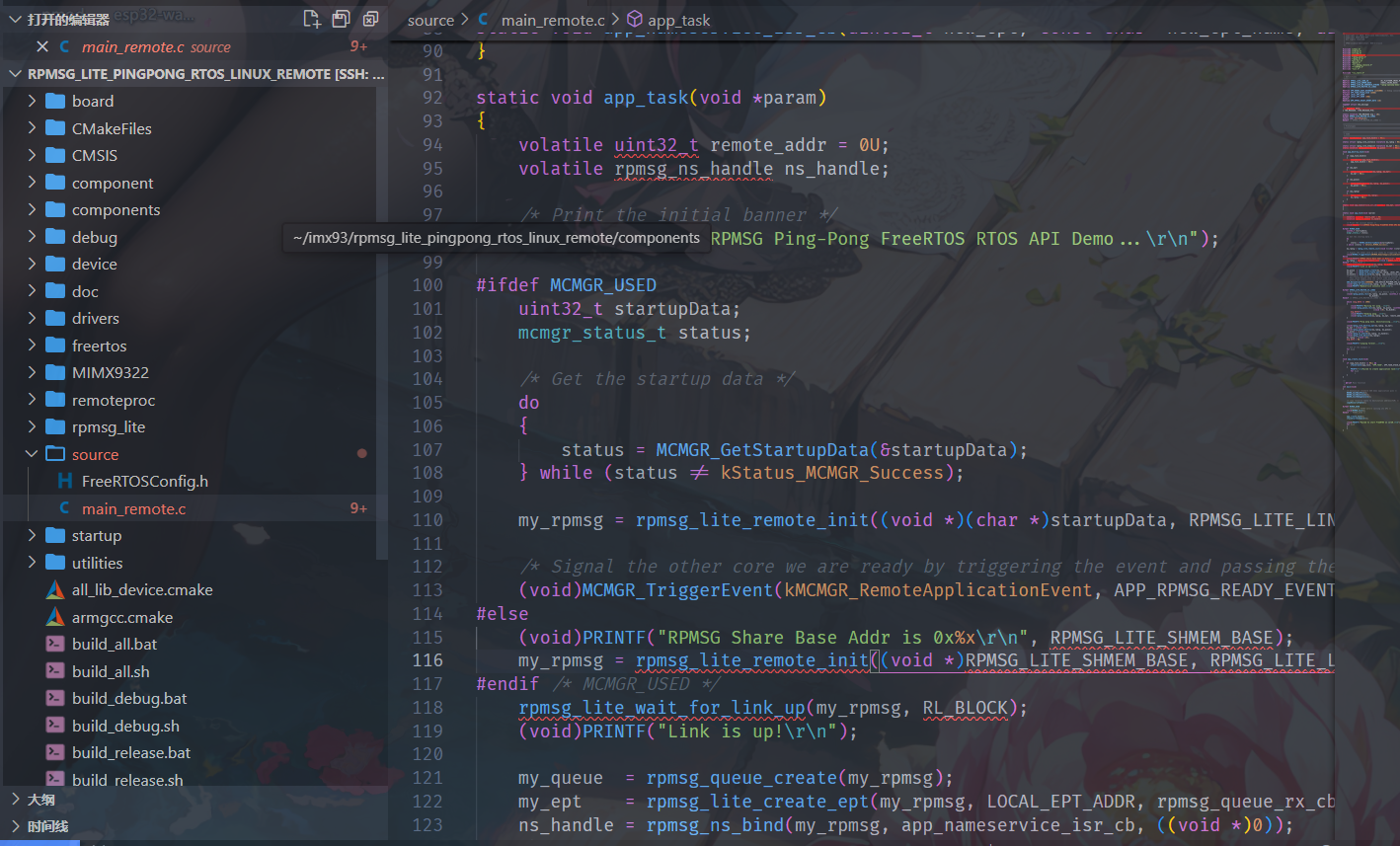Open build_release.sh file
The image size is (1400, 846).
pyautogui.click(x=127, y=780)
